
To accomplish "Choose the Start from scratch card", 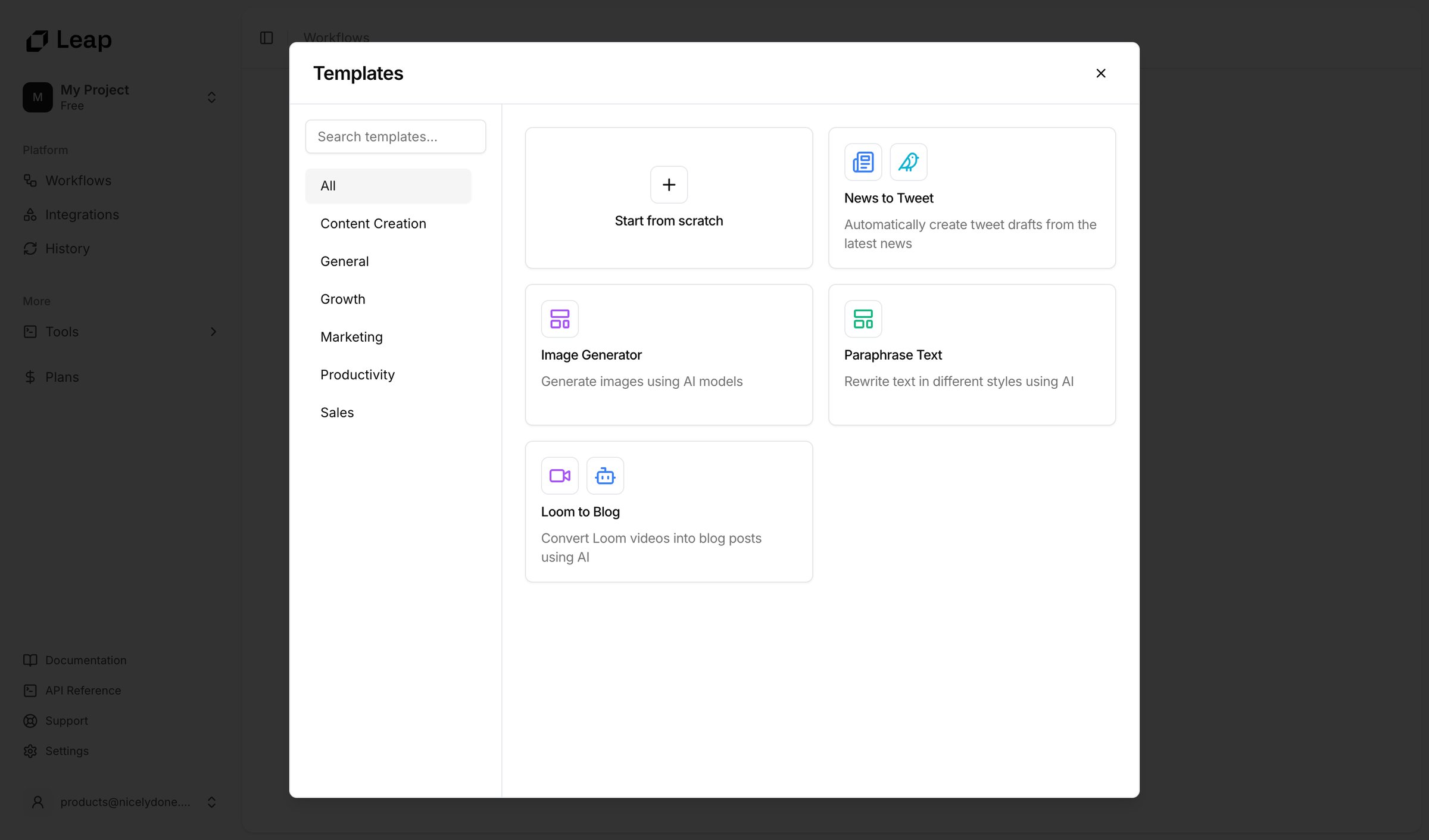I will pyautogui.click(x=669, y=198).
